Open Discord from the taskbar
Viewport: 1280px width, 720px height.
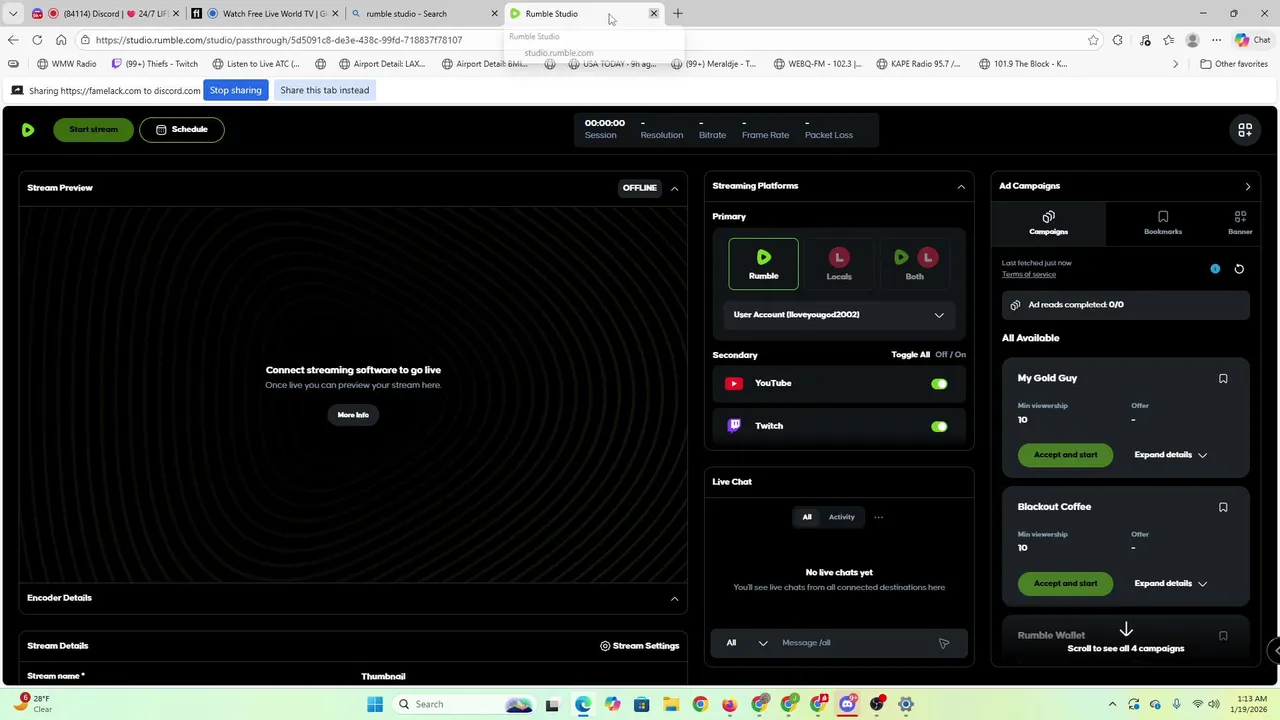[848, 704]
